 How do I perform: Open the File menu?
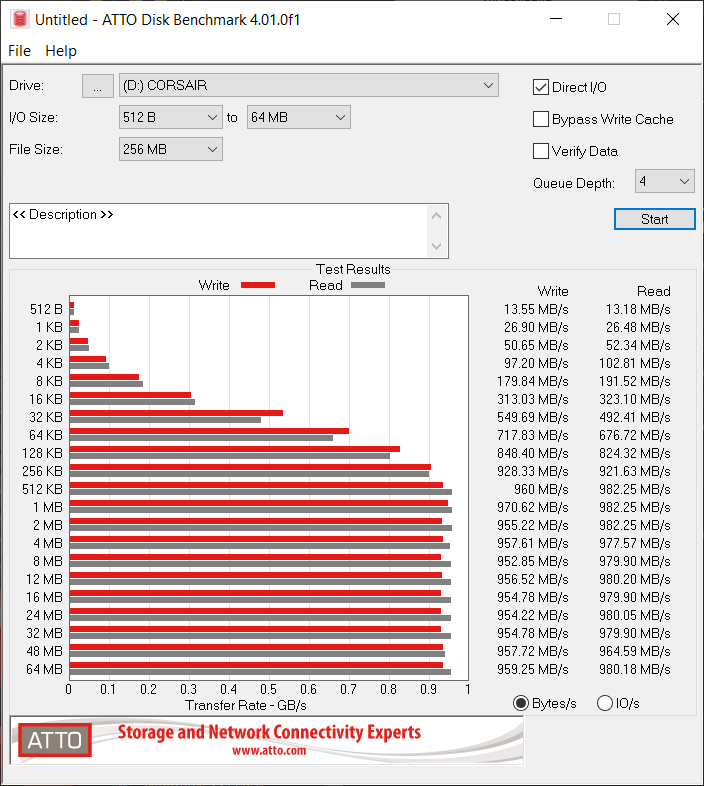pyautogui.click(x=20, y=51)
